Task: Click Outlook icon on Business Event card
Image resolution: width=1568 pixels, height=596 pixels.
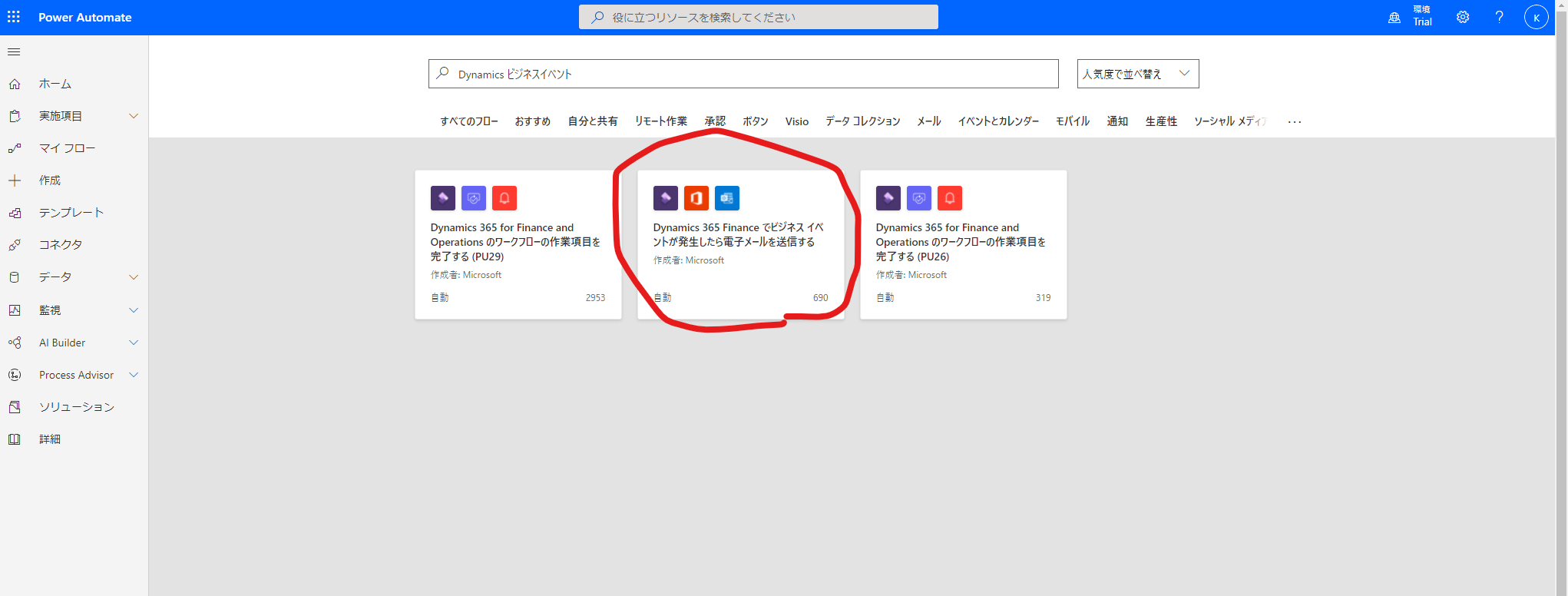Action: click(727, 198)
